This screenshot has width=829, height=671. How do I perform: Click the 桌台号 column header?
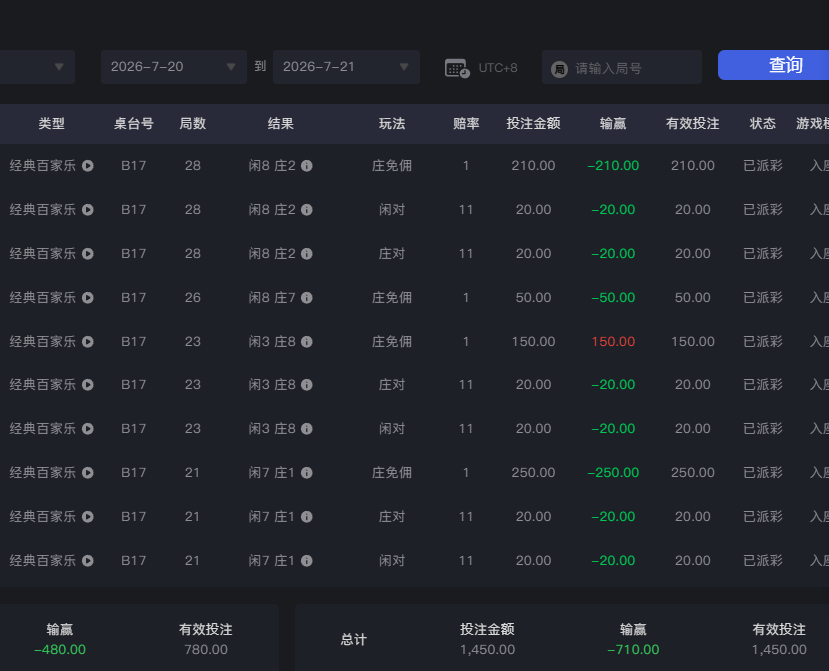tap(134, 124)
